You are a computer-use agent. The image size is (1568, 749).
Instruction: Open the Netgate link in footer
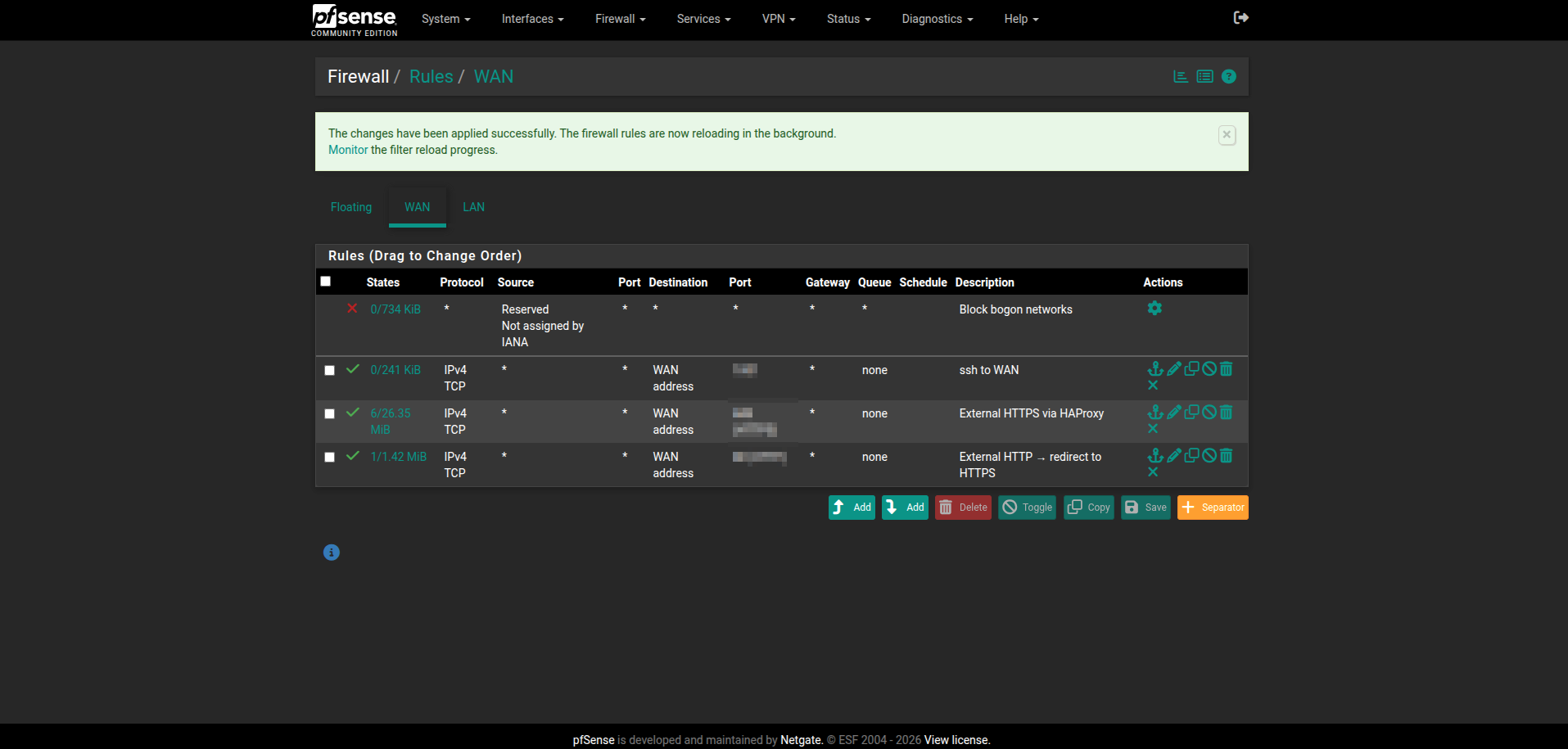800,740
